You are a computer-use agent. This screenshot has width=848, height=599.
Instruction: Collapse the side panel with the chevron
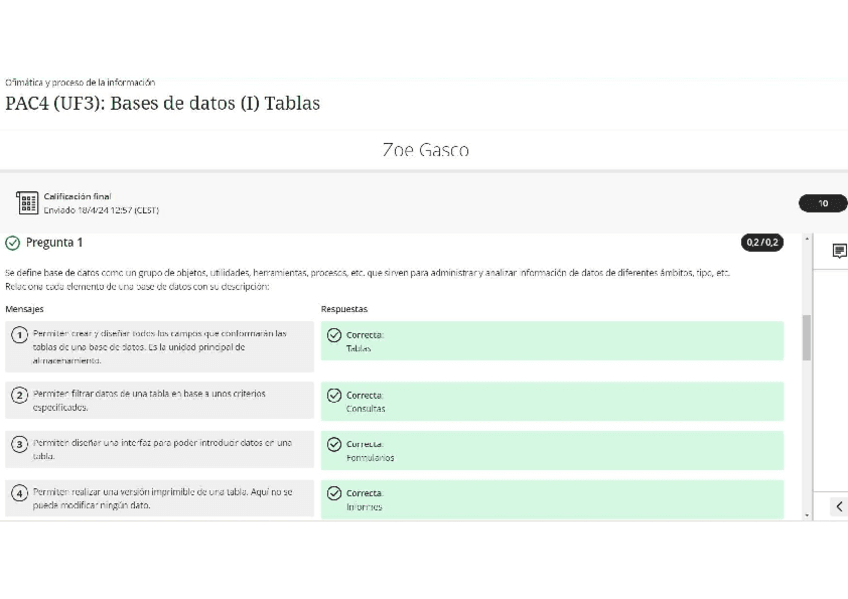(839, 507)
